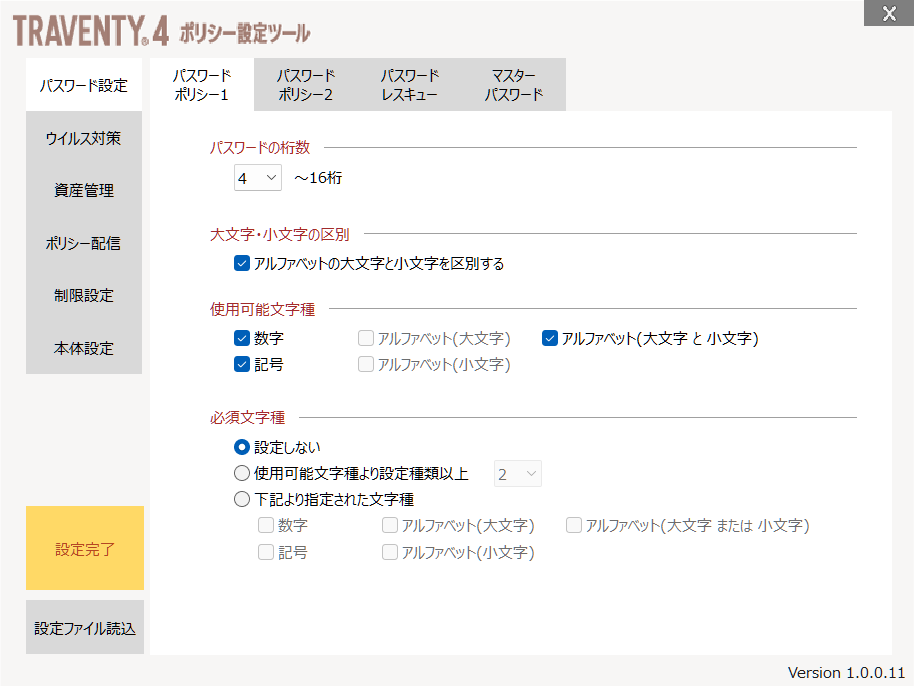914x686 pixels.
Task: Open the パスワードレスキュー tab
Action: click(x=406, y=84)
